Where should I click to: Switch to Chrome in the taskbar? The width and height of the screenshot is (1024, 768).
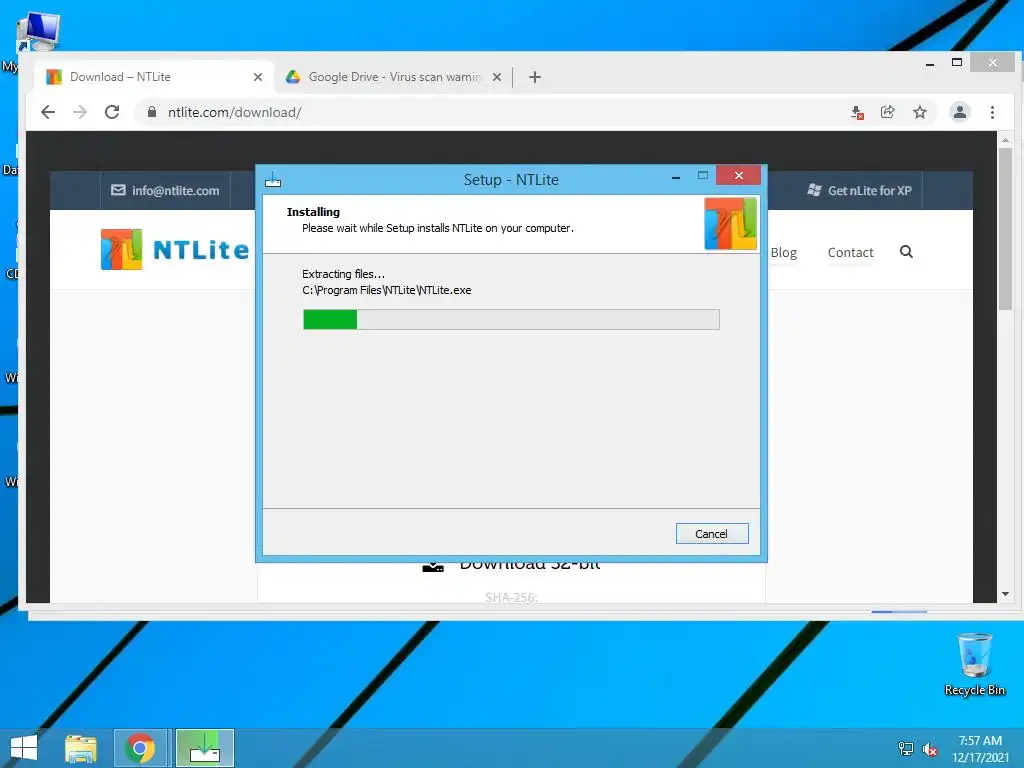pos(140,748)
